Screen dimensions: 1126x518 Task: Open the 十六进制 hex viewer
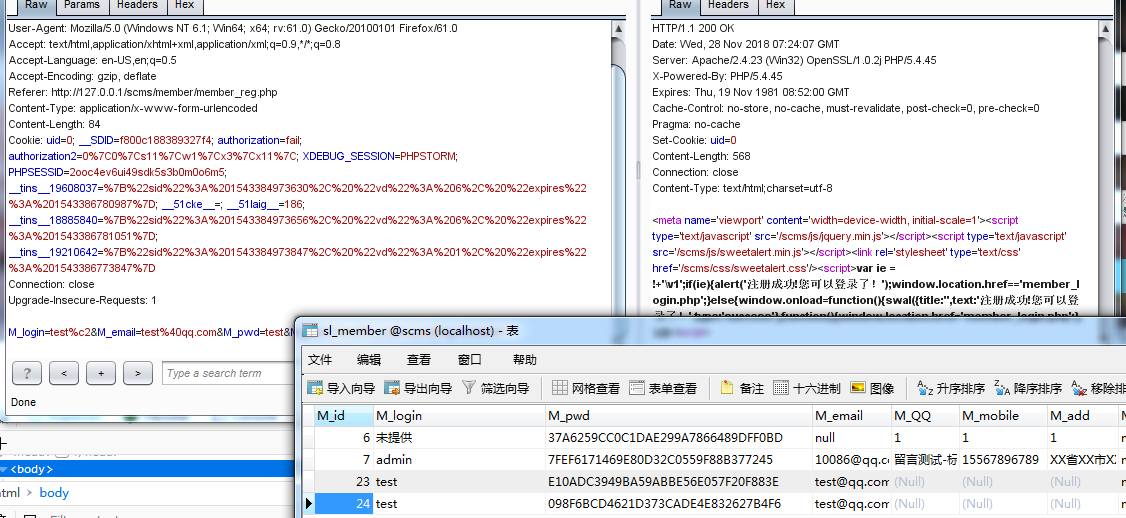point(806,389)
